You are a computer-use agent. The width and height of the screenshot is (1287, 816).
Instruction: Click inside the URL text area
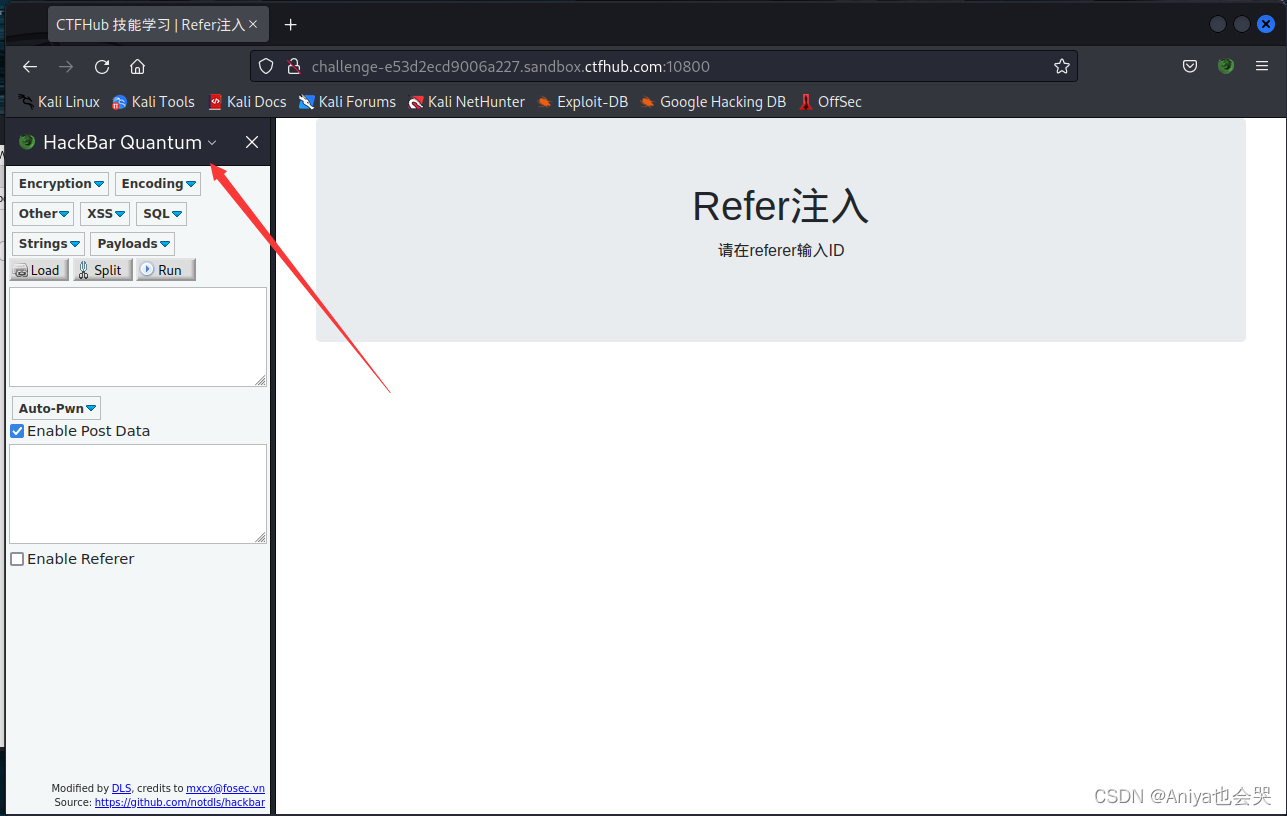point(138,337)
